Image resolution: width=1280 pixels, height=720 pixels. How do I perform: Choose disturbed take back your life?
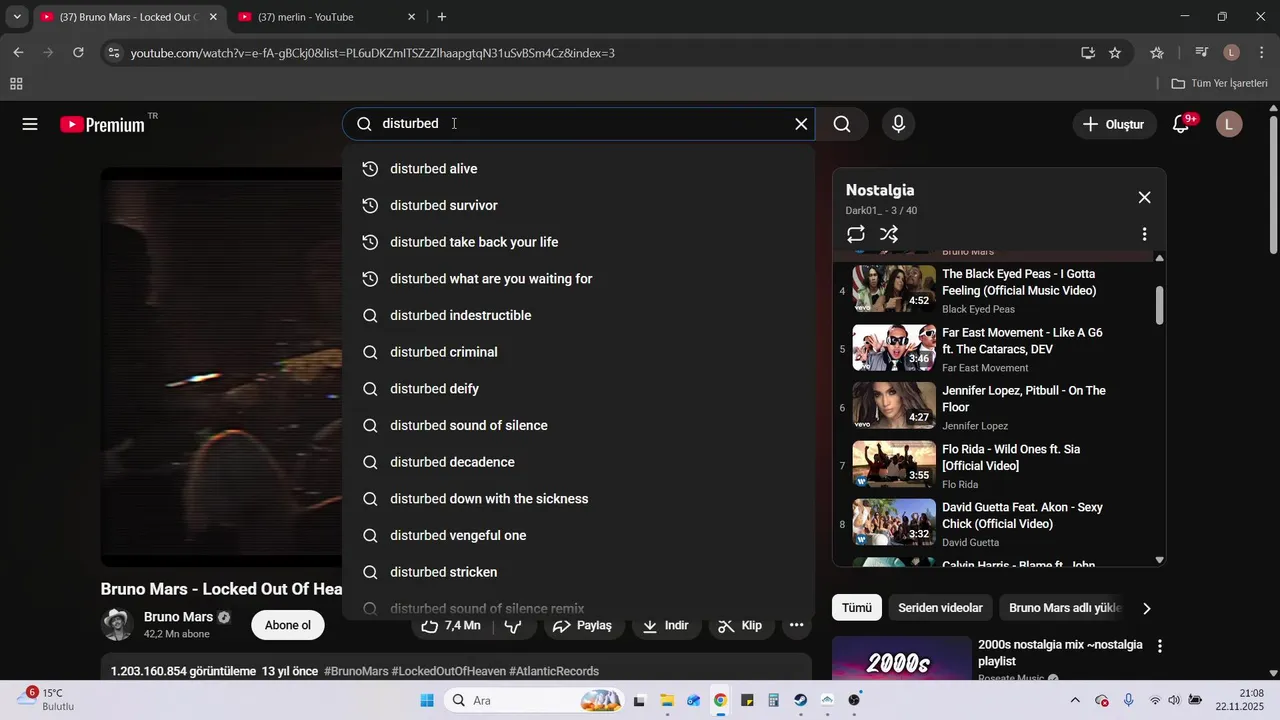coord(578,242)
